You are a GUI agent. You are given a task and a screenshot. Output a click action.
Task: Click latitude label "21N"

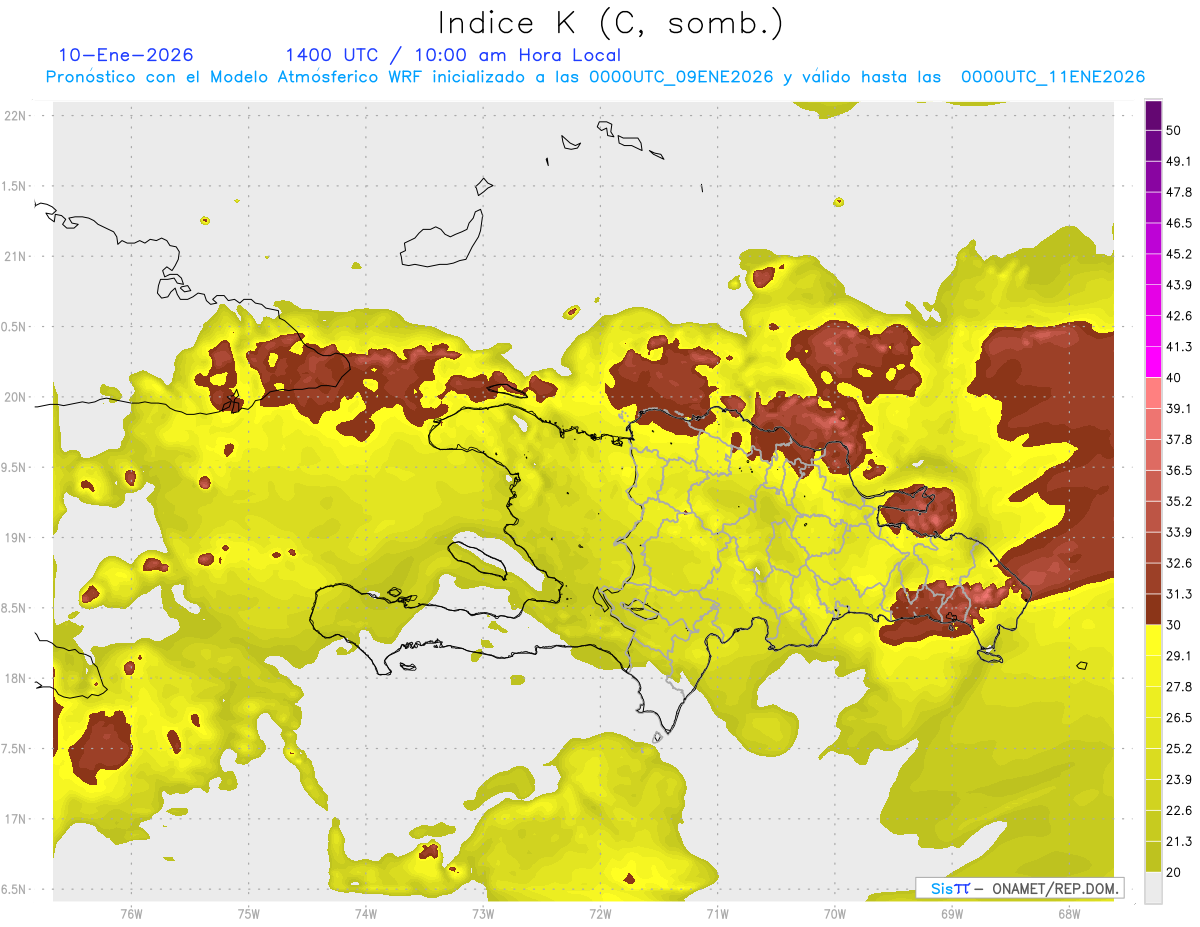point(15,257)
